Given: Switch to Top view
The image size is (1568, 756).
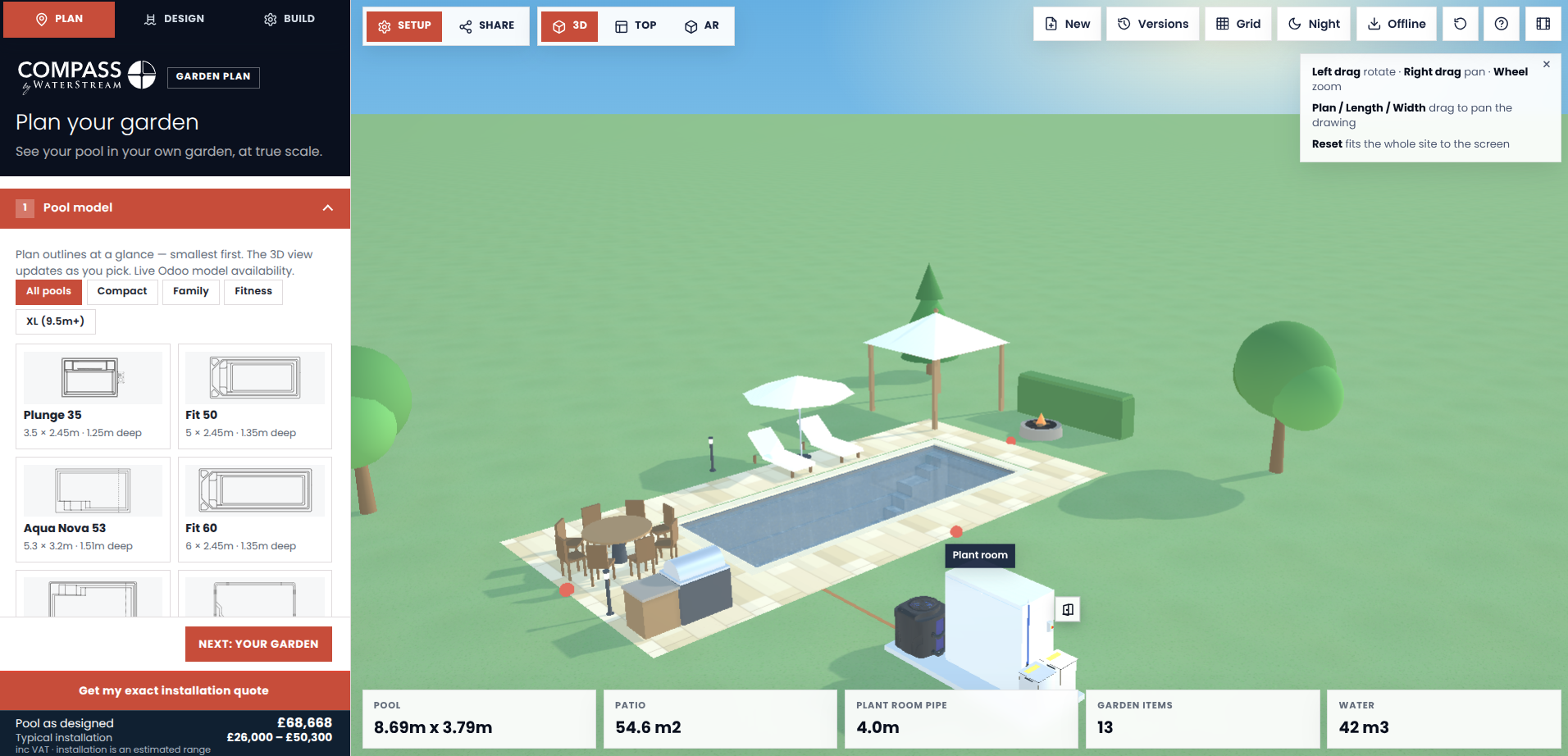Looking at the screenshot, I should coord(636,26).
